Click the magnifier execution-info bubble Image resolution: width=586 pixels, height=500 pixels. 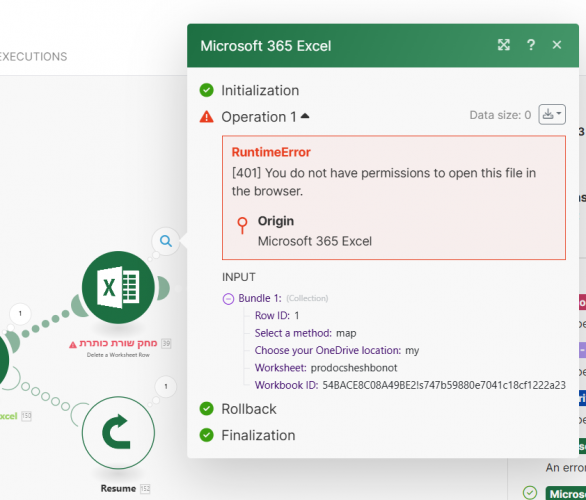point(166,241)
